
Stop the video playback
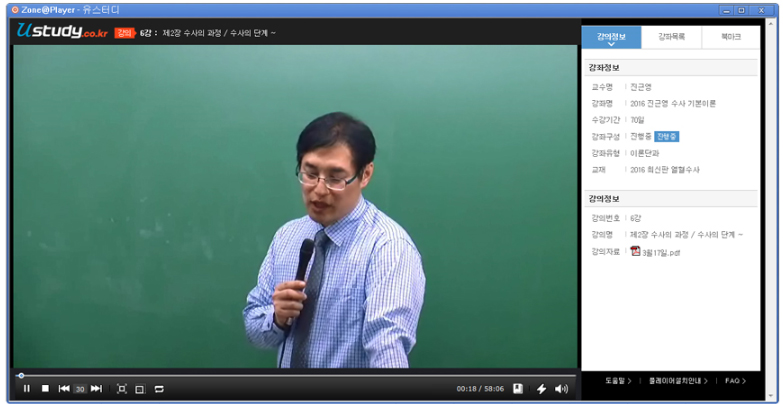click(45, 388)
